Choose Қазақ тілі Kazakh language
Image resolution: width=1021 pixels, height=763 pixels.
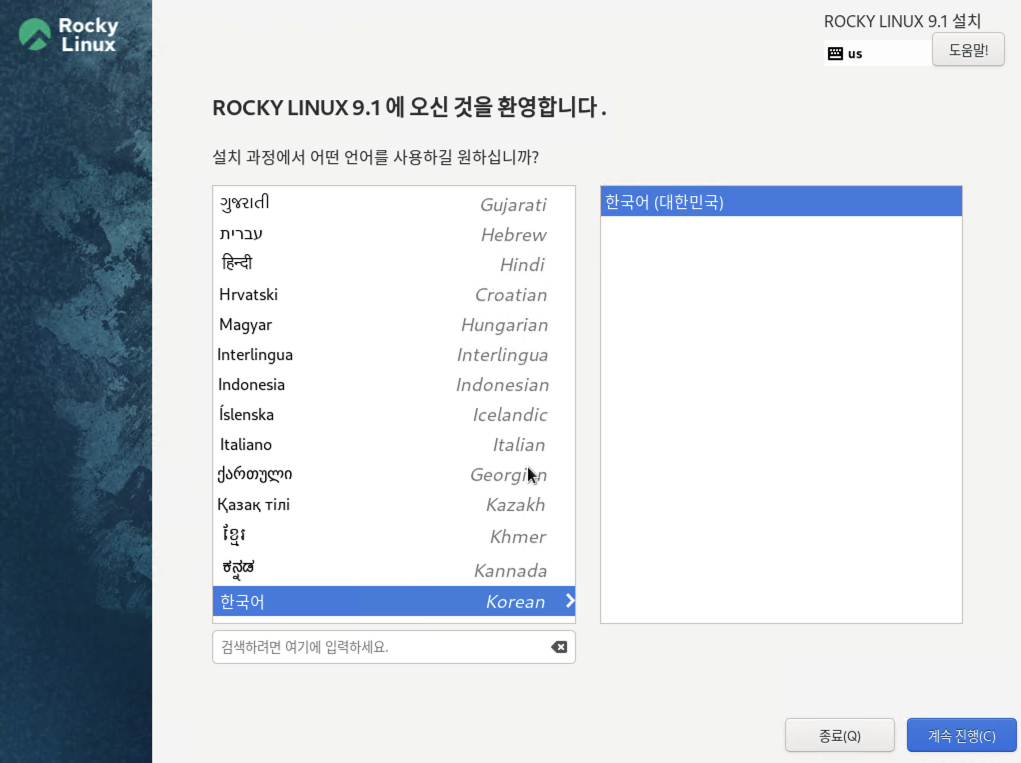click(393, 505)
